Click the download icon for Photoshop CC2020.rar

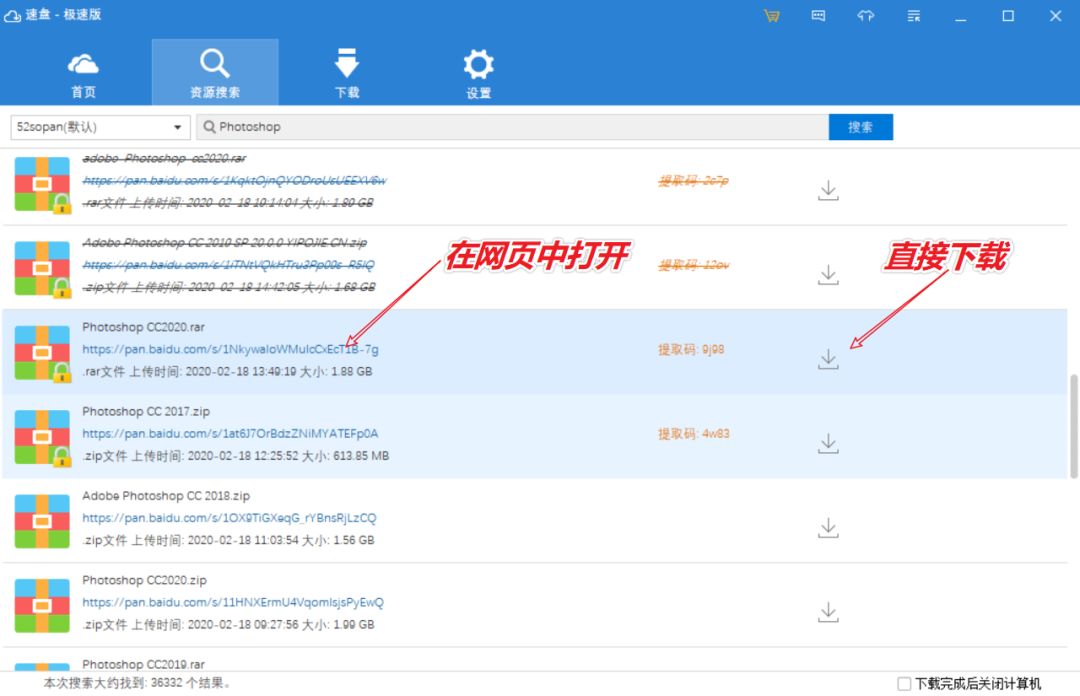[x=827, y=358]
